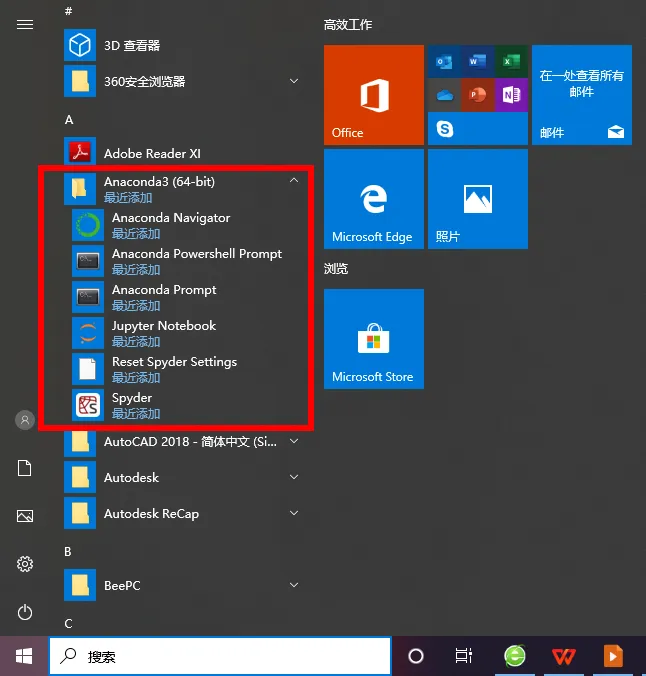Open the 照片 photos tile
The image size is (646, 676).
coord(478,199)
